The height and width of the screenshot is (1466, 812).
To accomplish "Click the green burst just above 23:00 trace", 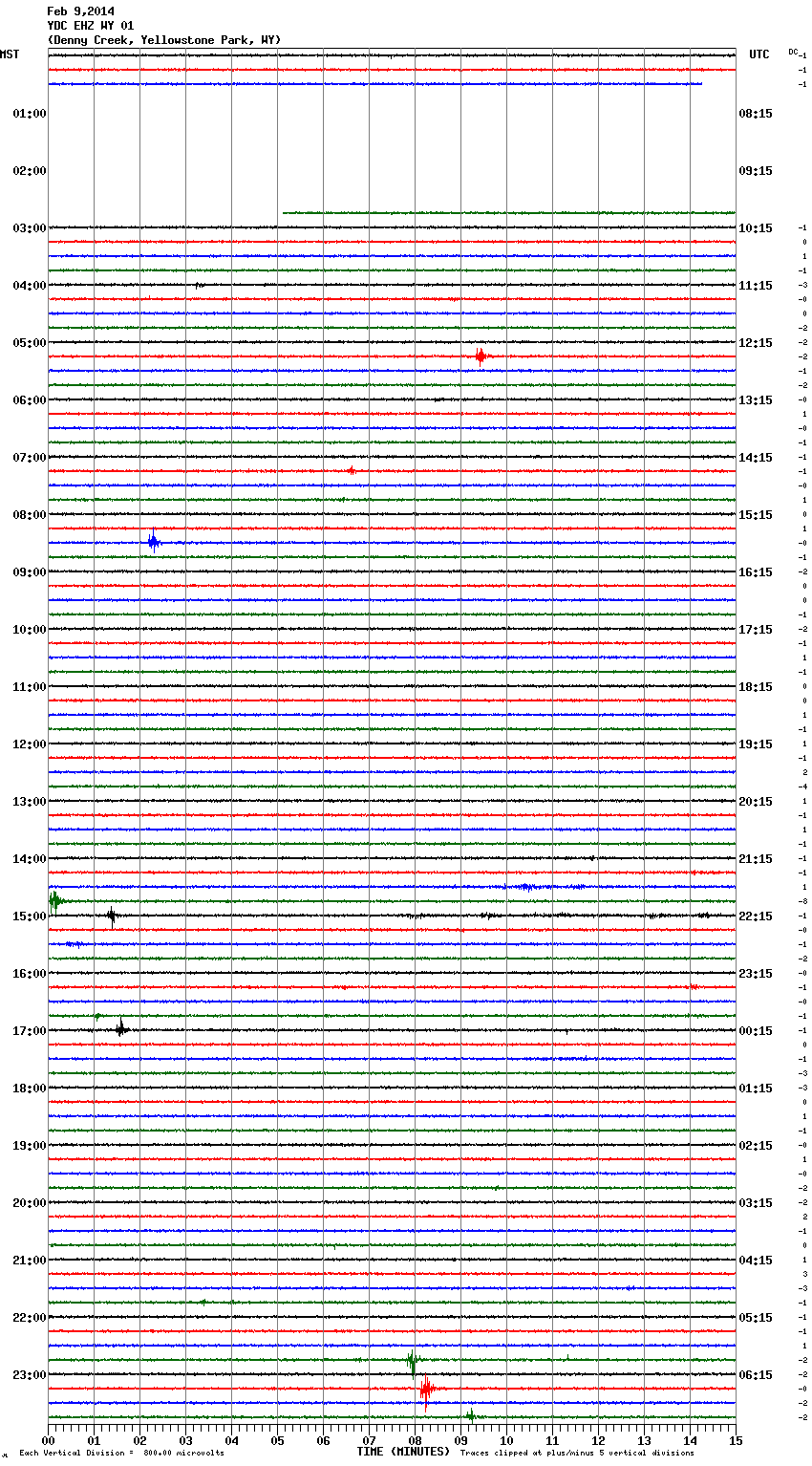I will pos(412,1359).
